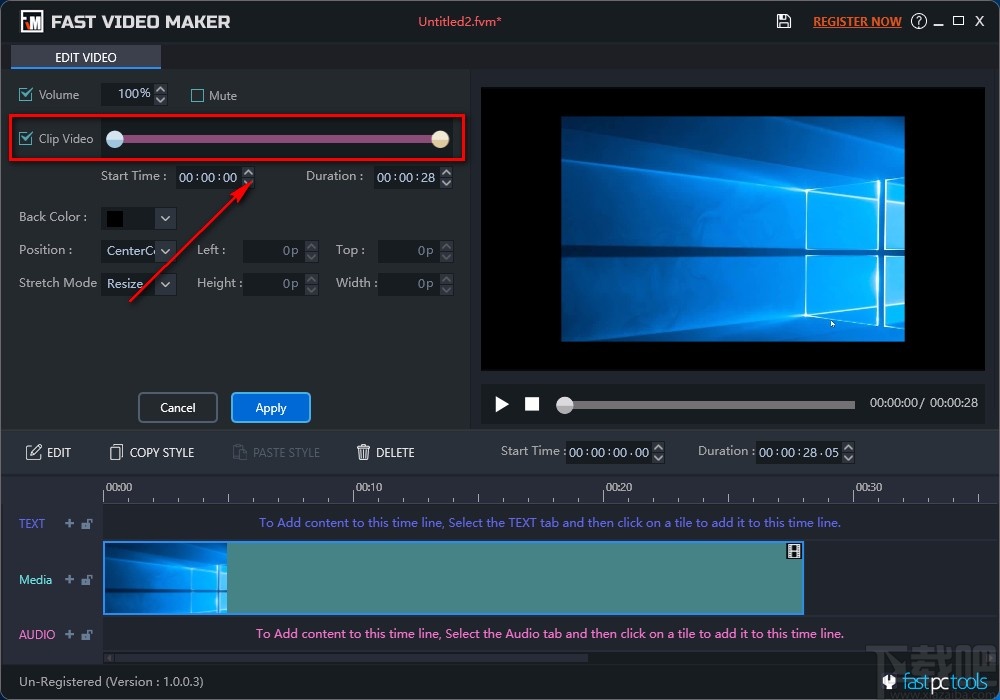Click the timeline horizontal scrollbar
Viewport: 1000px width, 700px height.
351,657
